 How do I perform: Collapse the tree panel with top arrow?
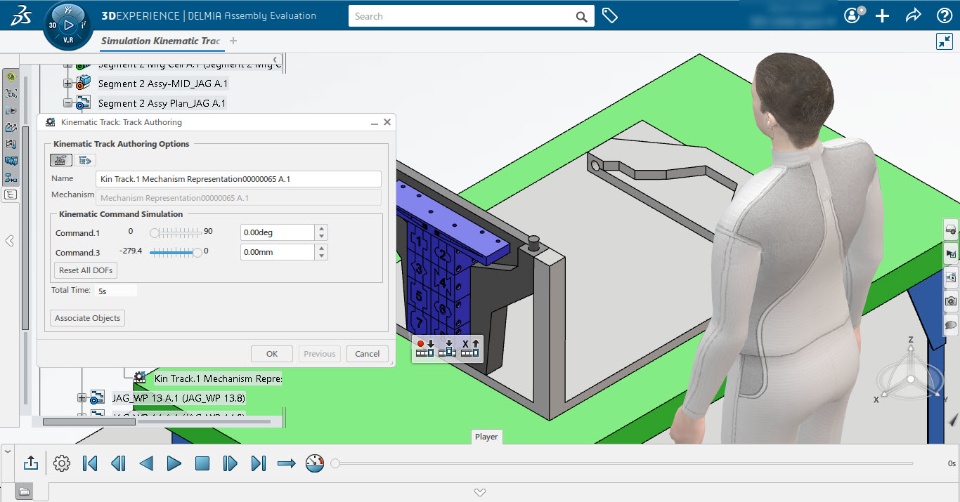click(275, 59)
